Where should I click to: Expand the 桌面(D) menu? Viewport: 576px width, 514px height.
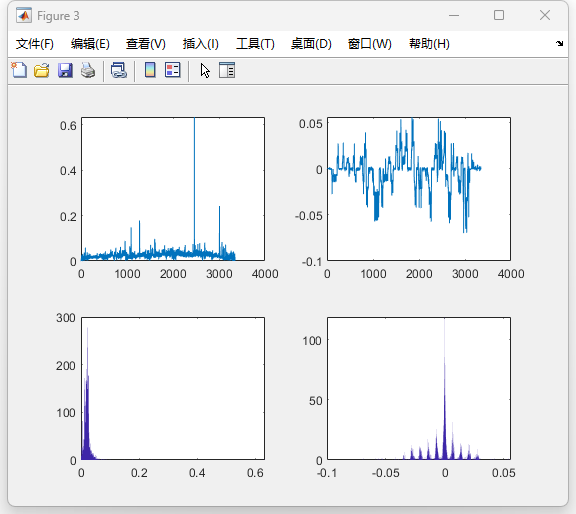[311, 44]
